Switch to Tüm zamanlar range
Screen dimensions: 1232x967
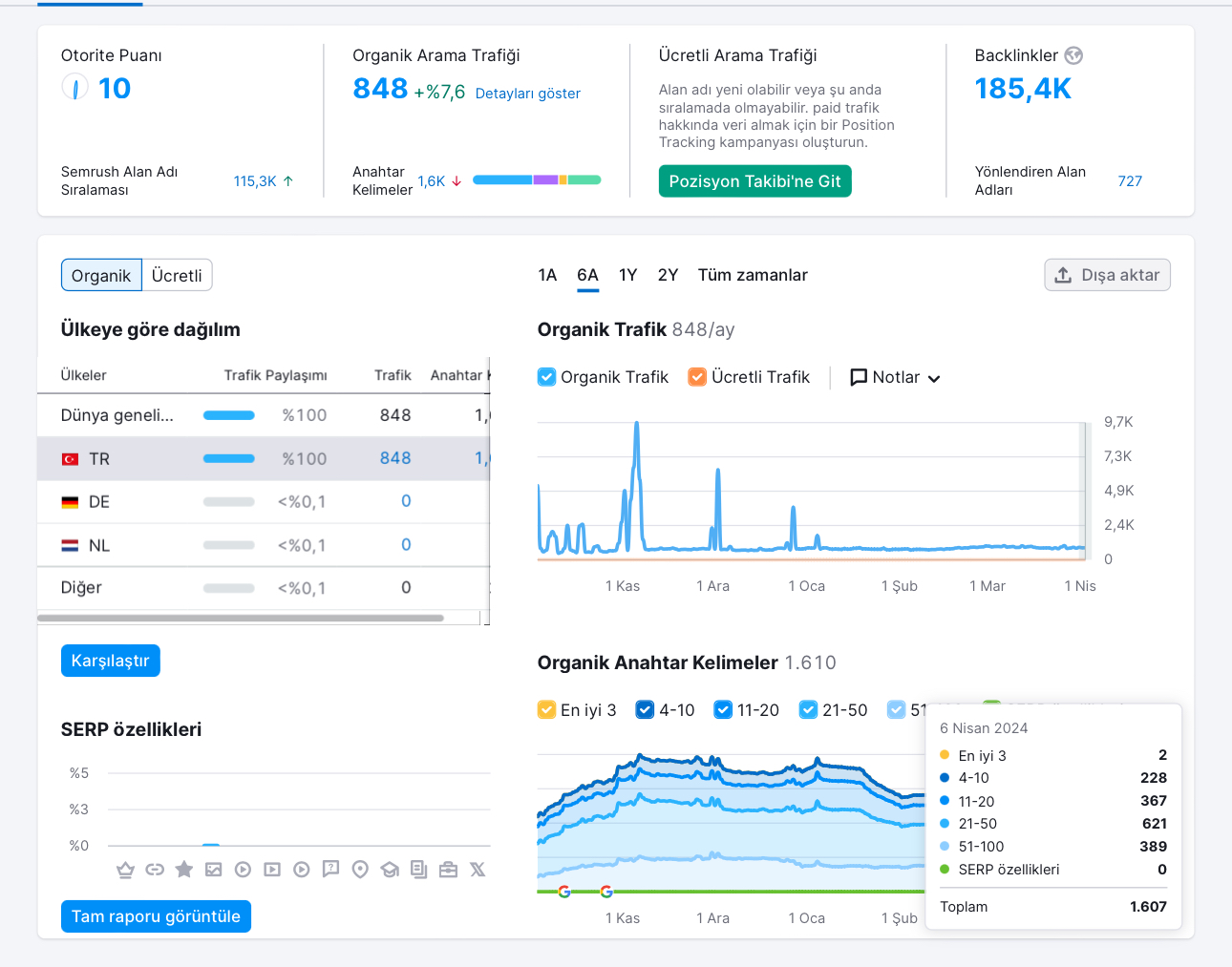(753, 275)
